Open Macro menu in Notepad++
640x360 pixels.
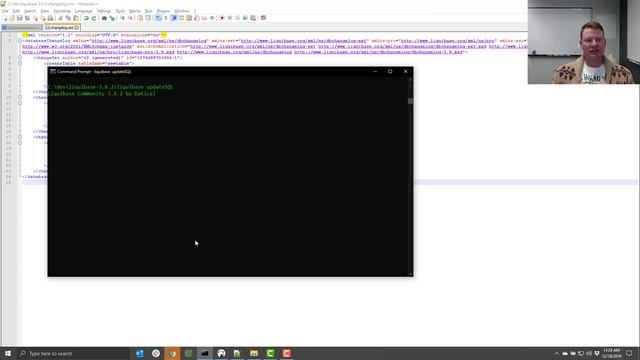point(134,11)
